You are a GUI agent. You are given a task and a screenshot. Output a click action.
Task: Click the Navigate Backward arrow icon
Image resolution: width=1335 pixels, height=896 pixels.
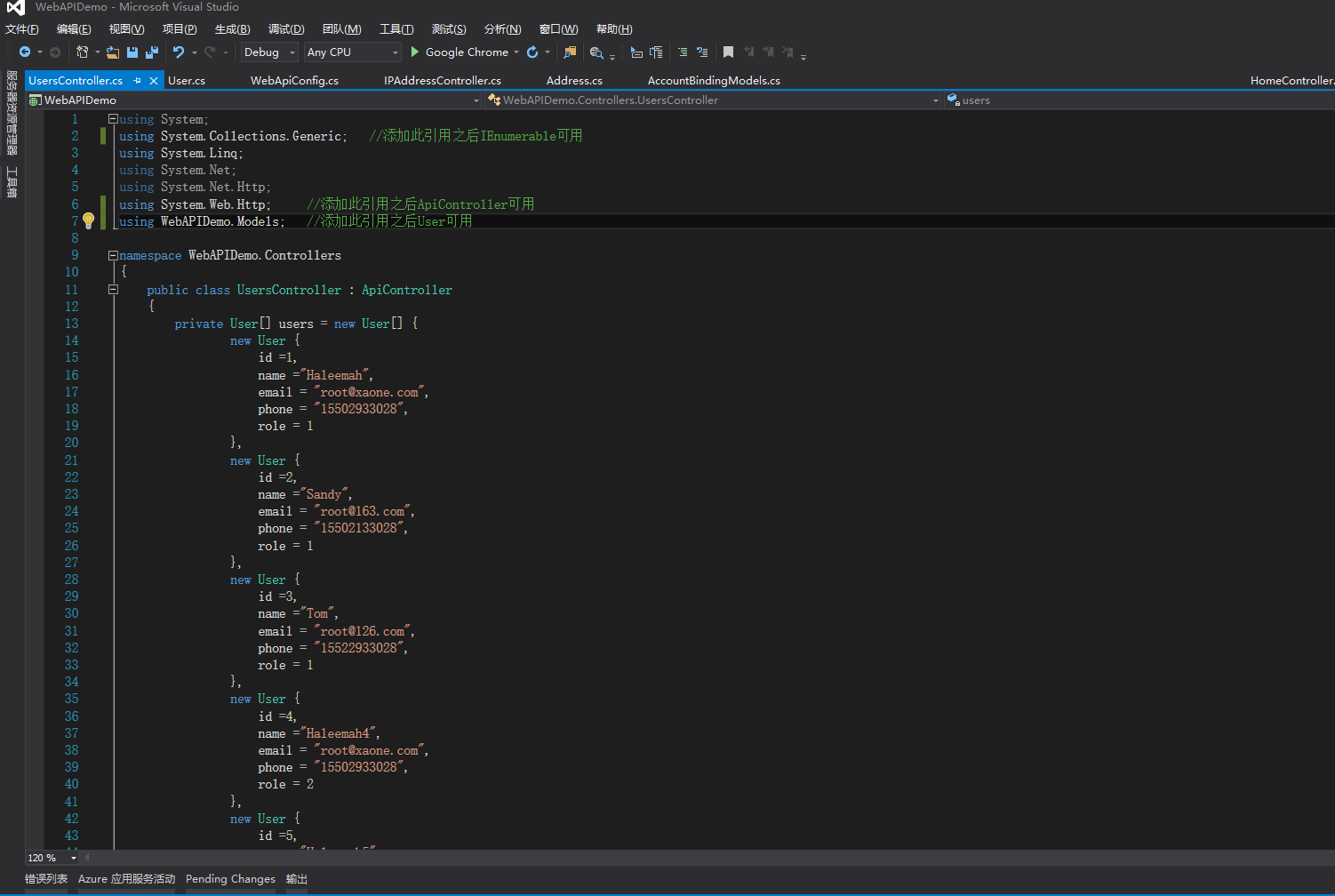click(25, 52)
